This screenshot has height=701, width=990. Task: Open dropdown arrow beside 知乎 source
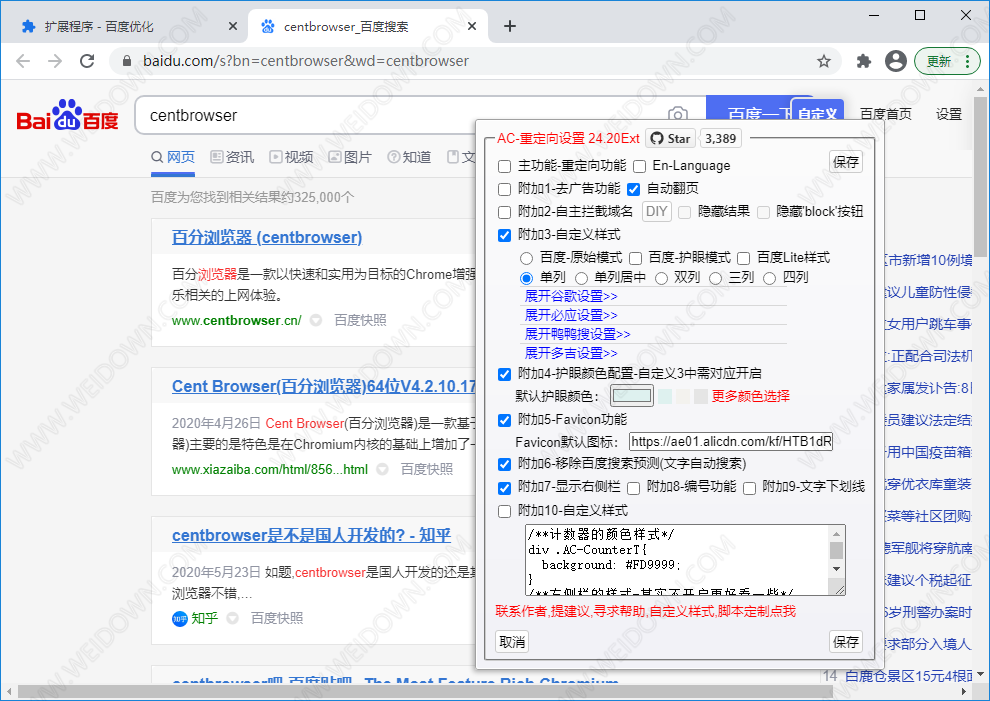point(232,618)
